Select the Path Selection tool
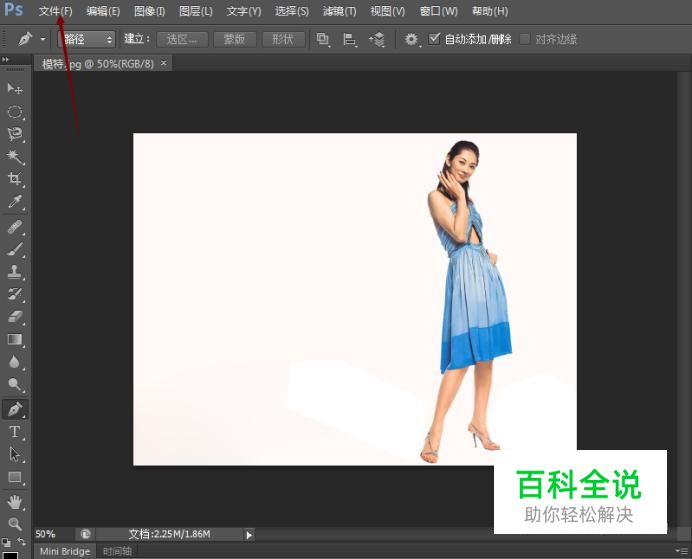The image size is (692, 559). [x=15, y=454]
